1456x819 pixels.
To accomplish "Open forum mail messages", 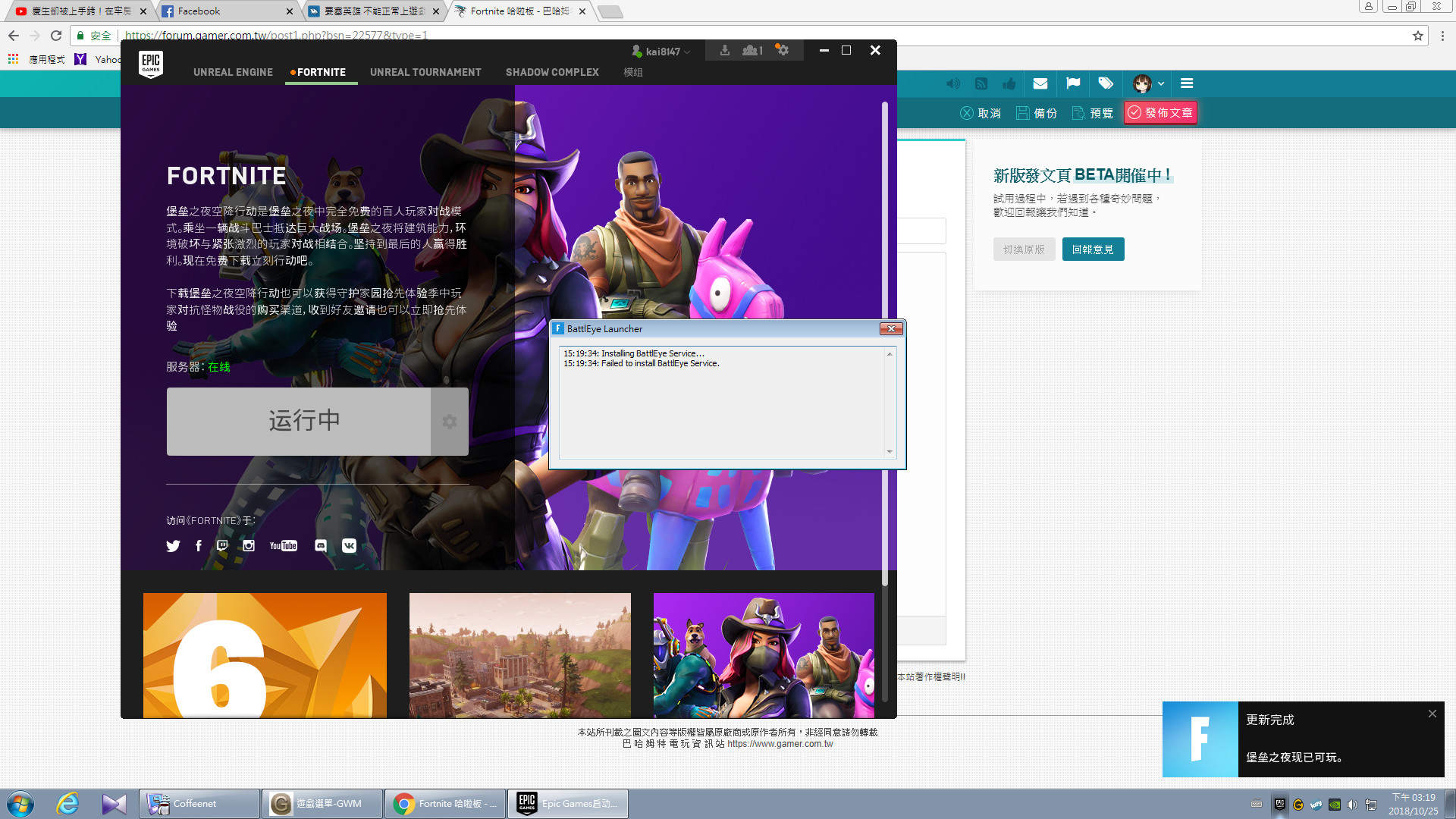I will click(x=1040, y=83).
